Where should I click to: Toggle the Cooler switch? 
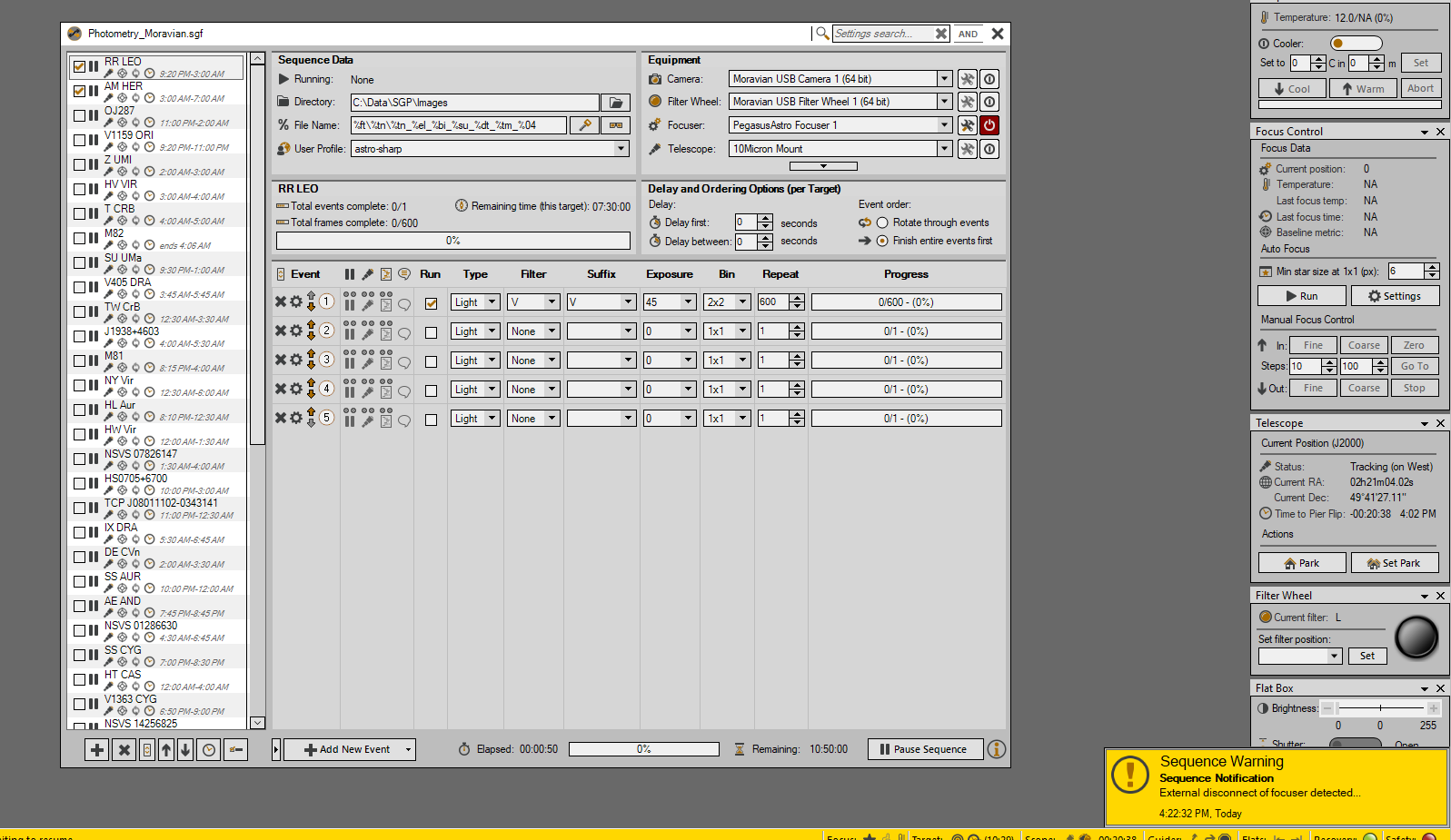(x=1356, y=44)
